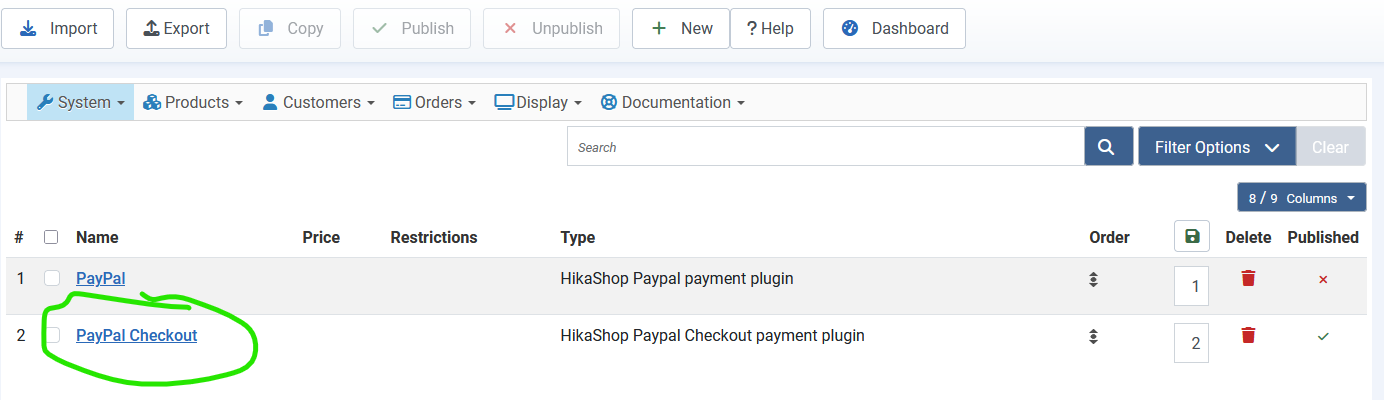The width and height of the screenshot is (1384, 400).
Task: Click the order field of PayPal Checkout
Action: coord(1192,343)
